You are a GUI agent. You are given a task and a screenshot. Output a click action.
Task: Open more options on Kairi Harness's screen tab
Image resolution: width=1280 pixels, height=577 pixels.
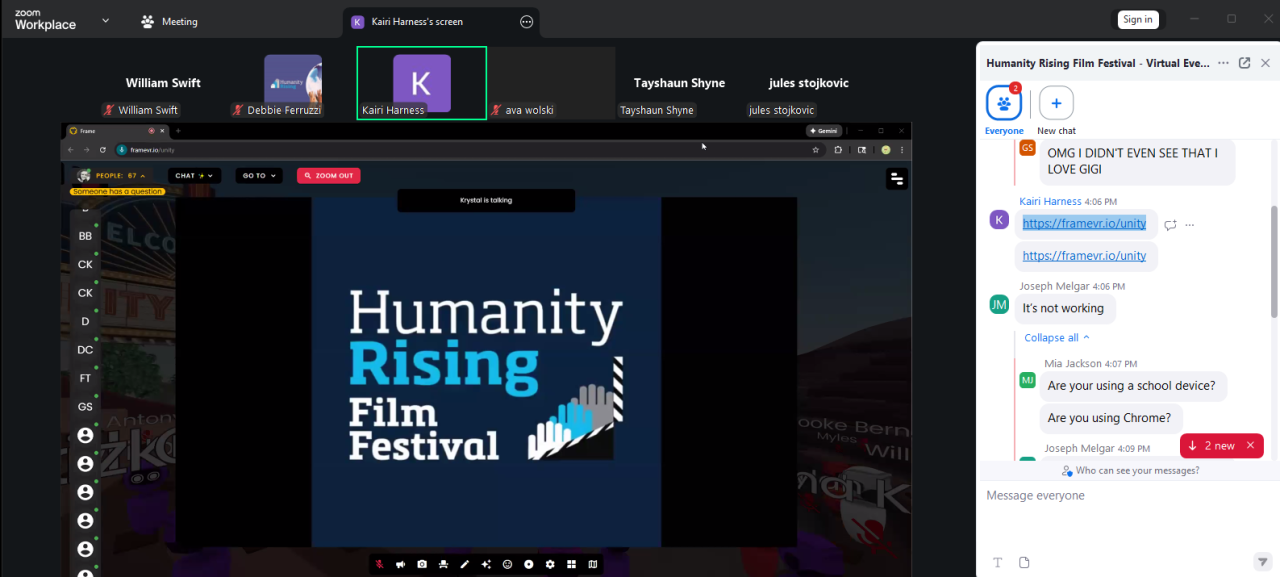pyautogui.click(x=526, y=21)
